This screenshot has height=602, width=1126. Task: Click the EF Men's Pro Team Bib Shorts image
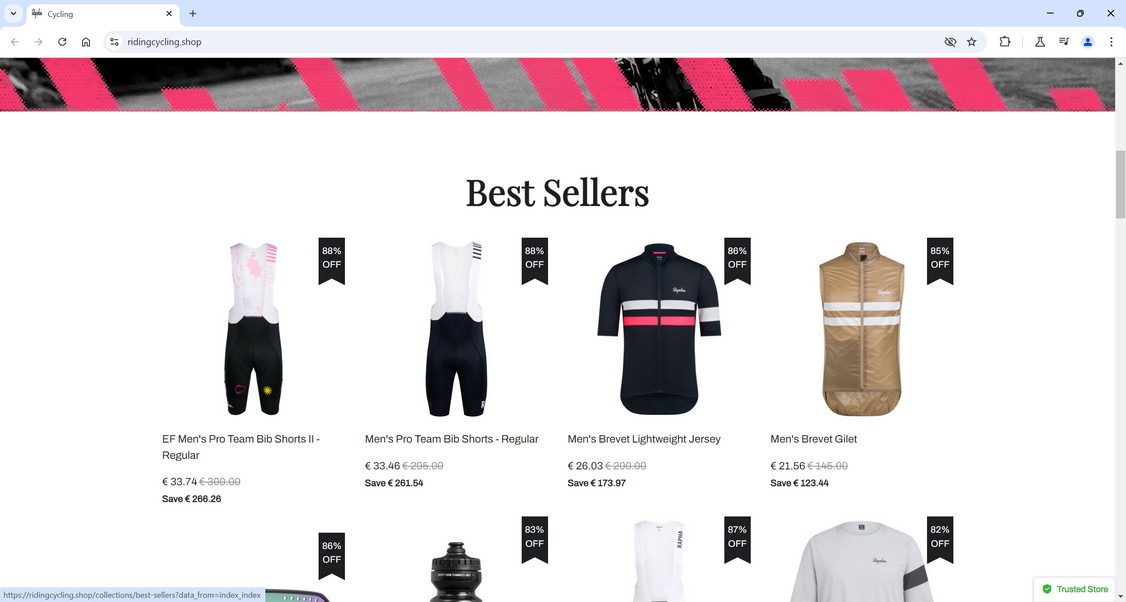pos(253,329)
